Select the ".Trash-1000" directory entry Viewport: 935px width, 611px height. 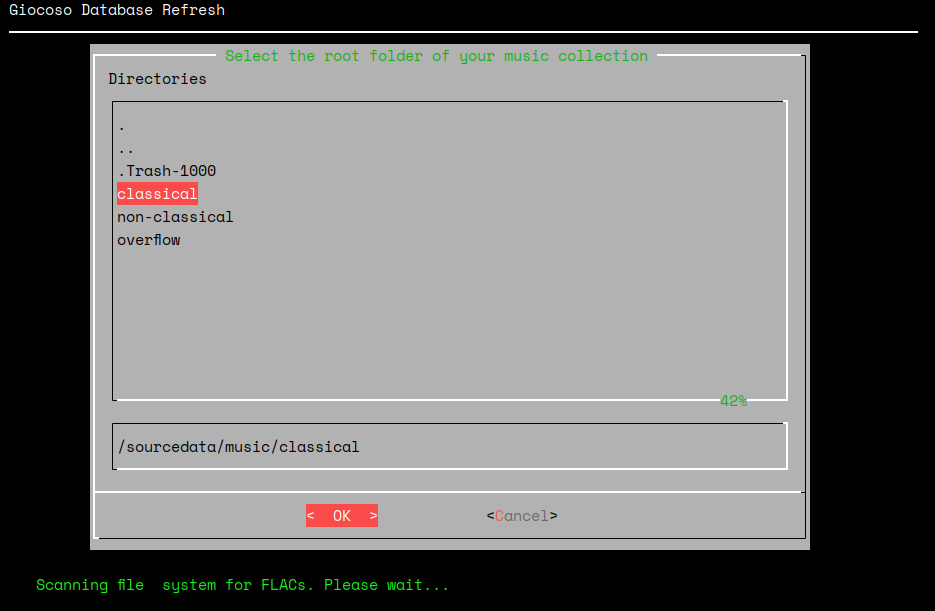point(166,171)
